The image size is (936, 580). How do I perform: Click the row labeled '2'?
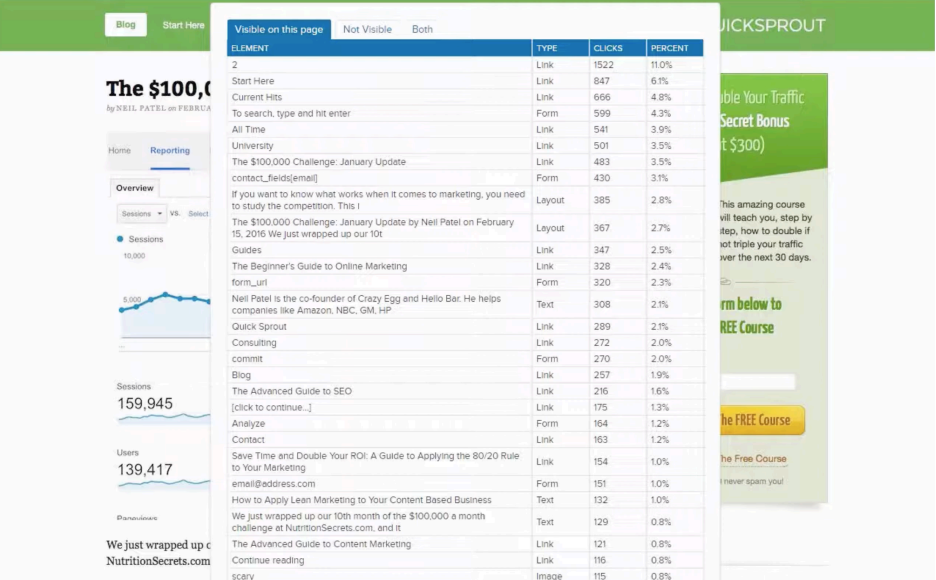[x=465, y=64]
